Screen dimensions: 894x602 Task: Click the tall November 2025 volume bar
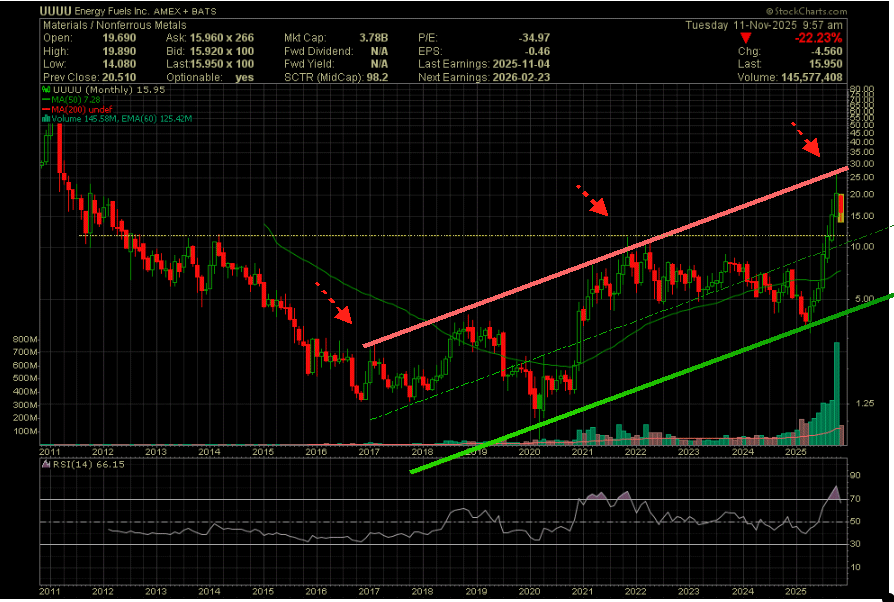coord(836,393)
